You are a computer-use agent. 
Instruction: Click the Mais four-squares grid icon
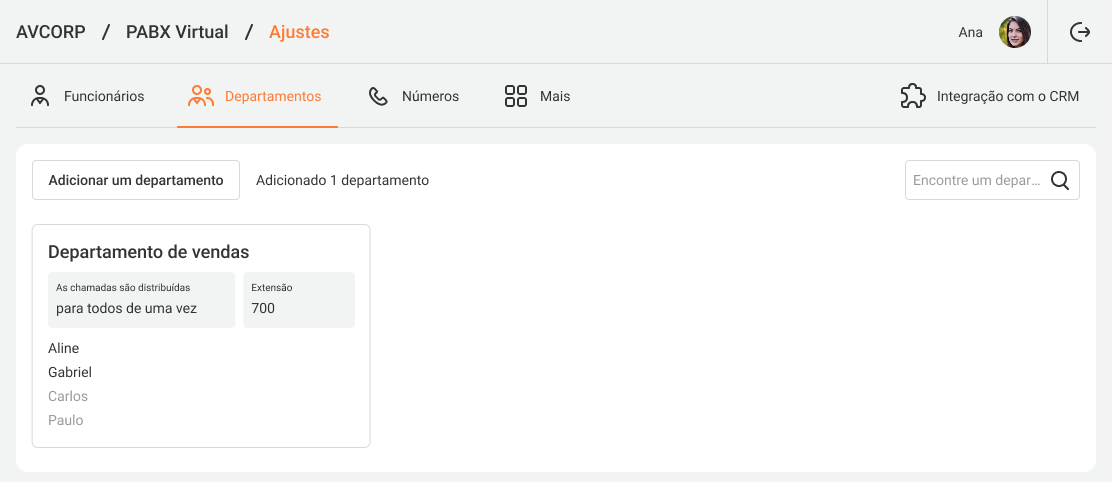(x=516, y=96)
